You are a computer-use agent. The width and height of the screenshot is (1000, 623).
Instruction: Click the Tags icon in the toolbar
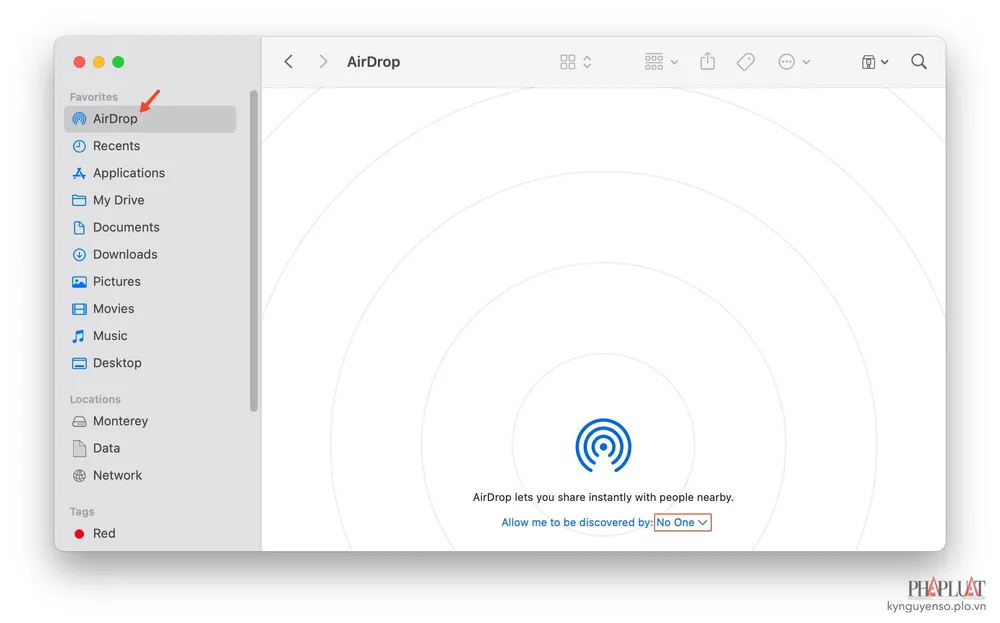click(745, 61)
